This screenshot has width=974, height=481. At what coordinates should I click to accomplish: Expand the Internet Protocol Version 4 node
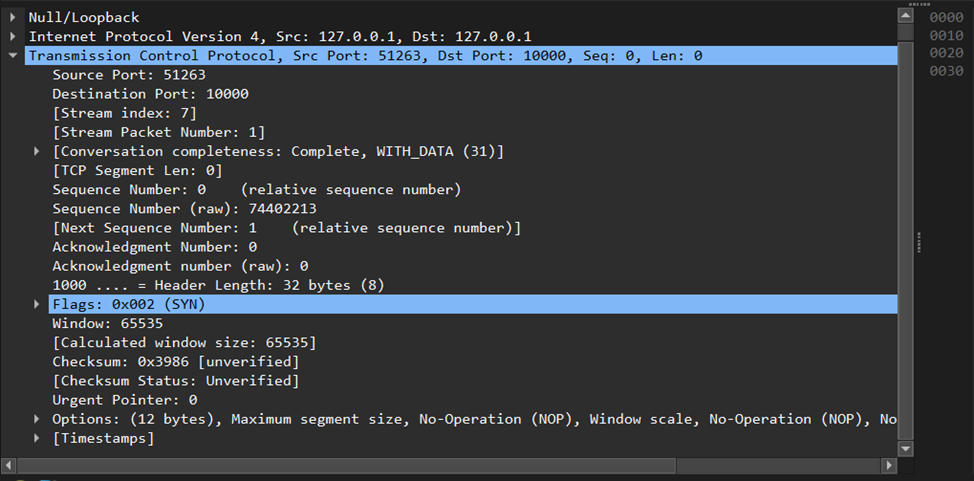(x=13, y=37)
